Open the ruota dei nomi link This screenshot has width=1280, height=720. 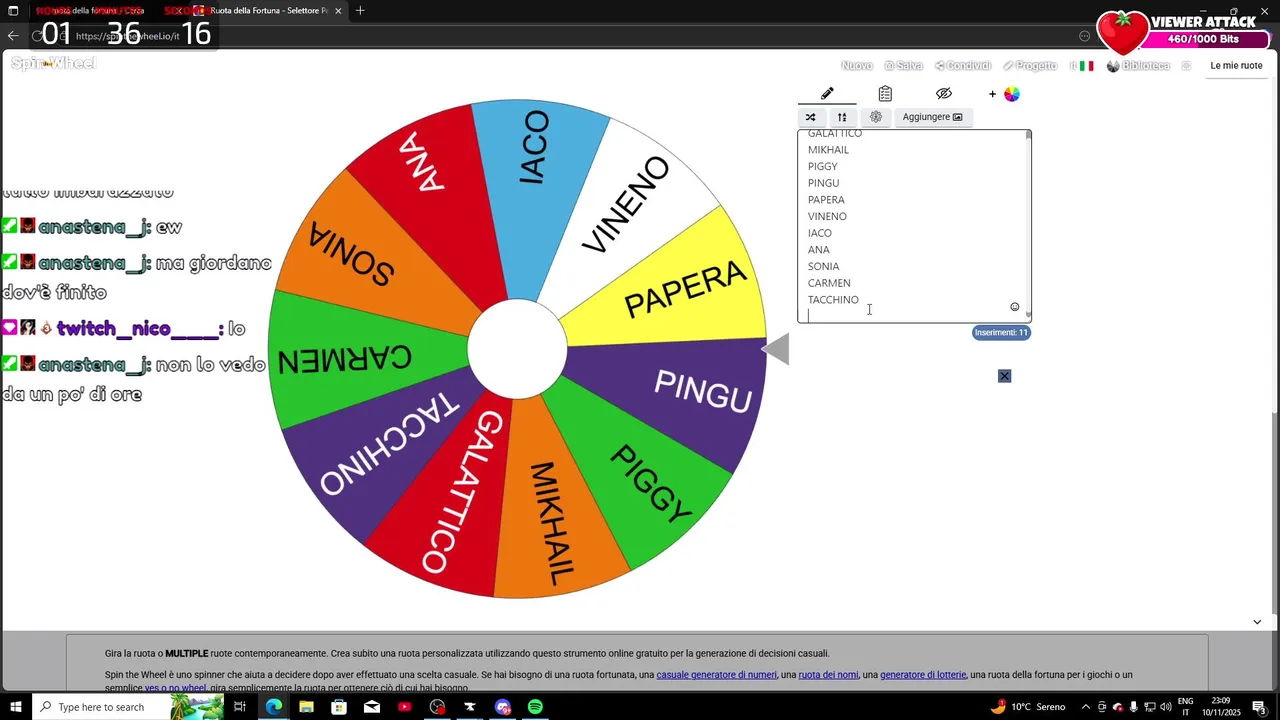point(828,675)
